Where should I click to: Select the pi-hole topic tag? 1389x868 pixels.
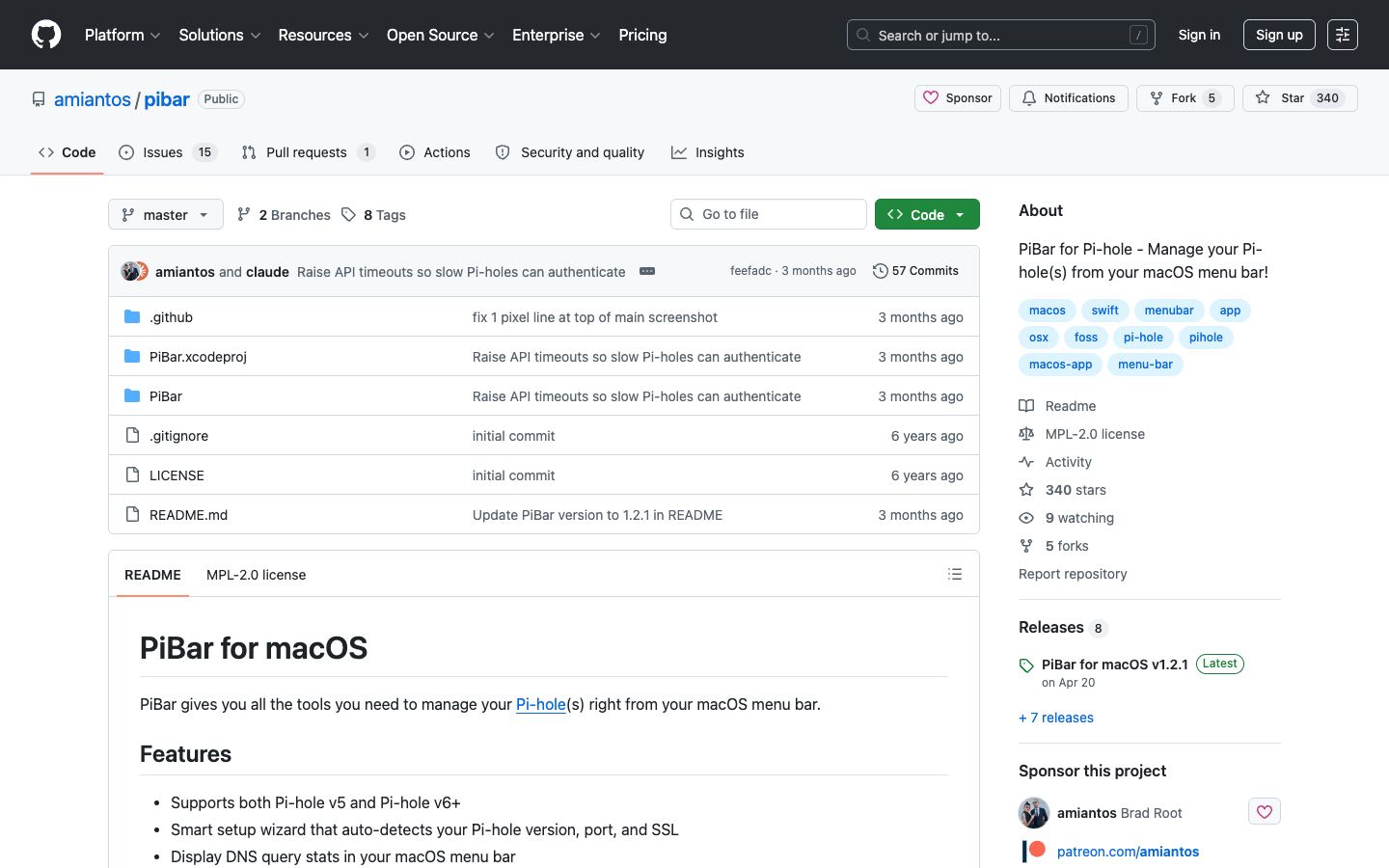[1143, 338]
